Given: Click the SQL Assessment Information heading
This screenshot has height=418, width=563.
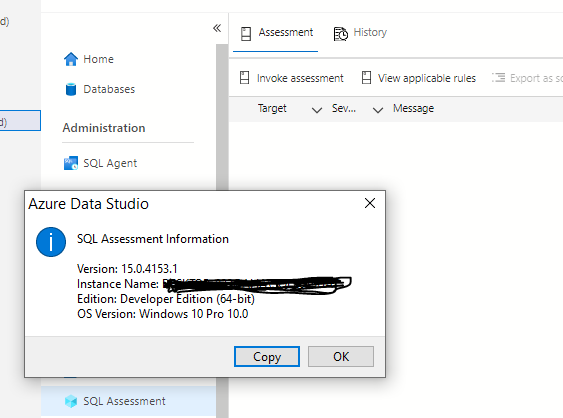Looking at the screenshot, I should pyautogui.click(x=153, y=239).
